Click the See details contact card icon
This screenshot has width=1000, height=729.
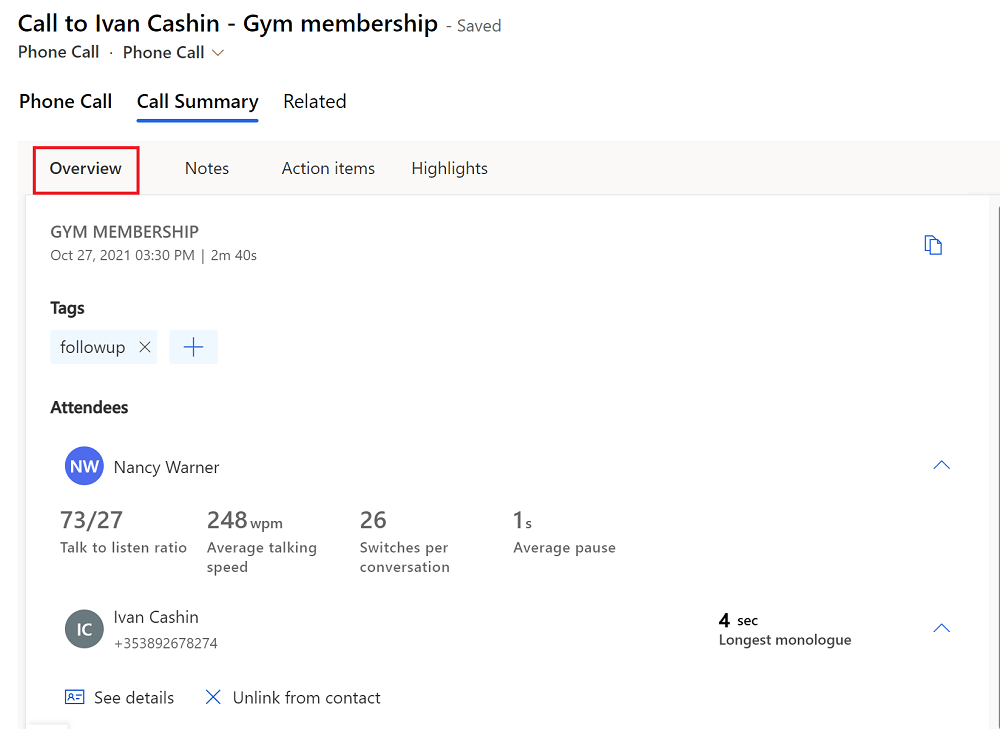(74, 698)
